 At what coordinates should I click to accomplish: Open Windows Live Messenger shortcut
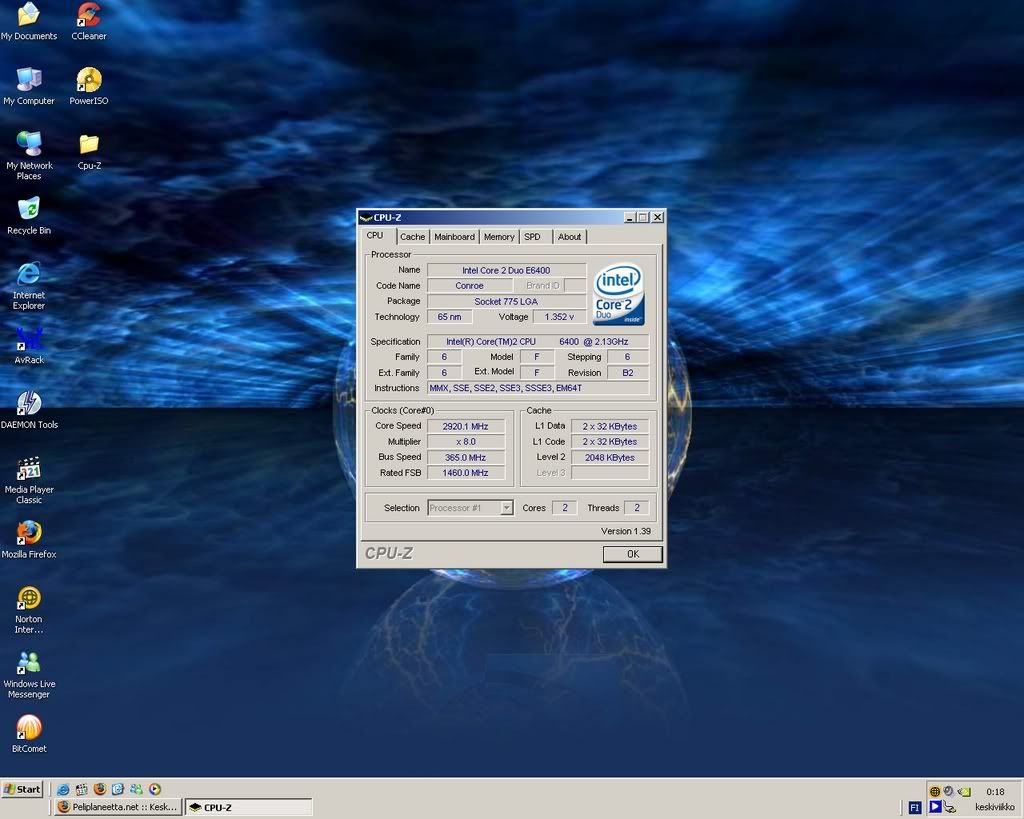29,663
